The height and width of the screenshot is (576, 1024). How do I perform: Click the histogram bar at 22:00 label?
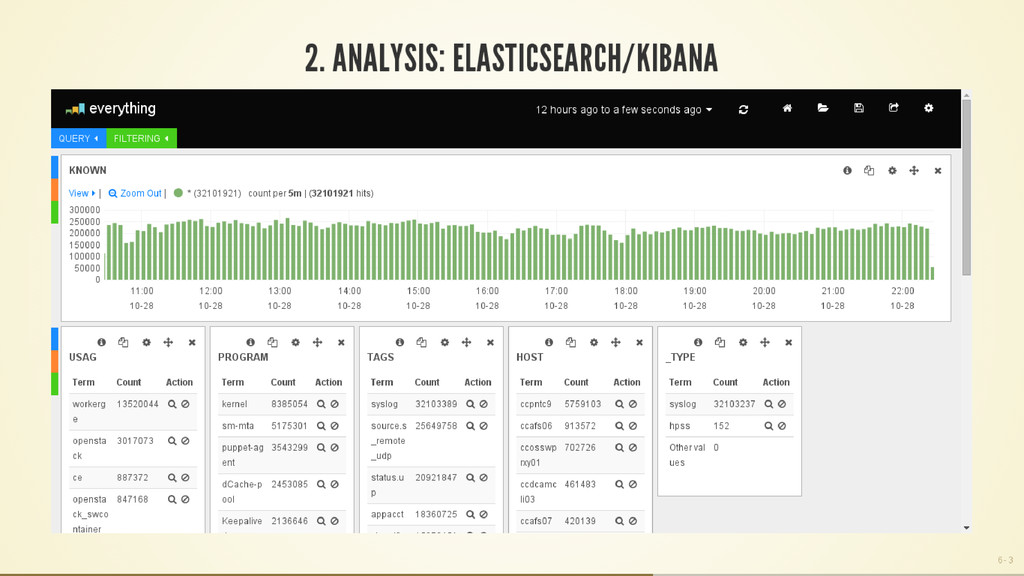(x=903, y=252)
